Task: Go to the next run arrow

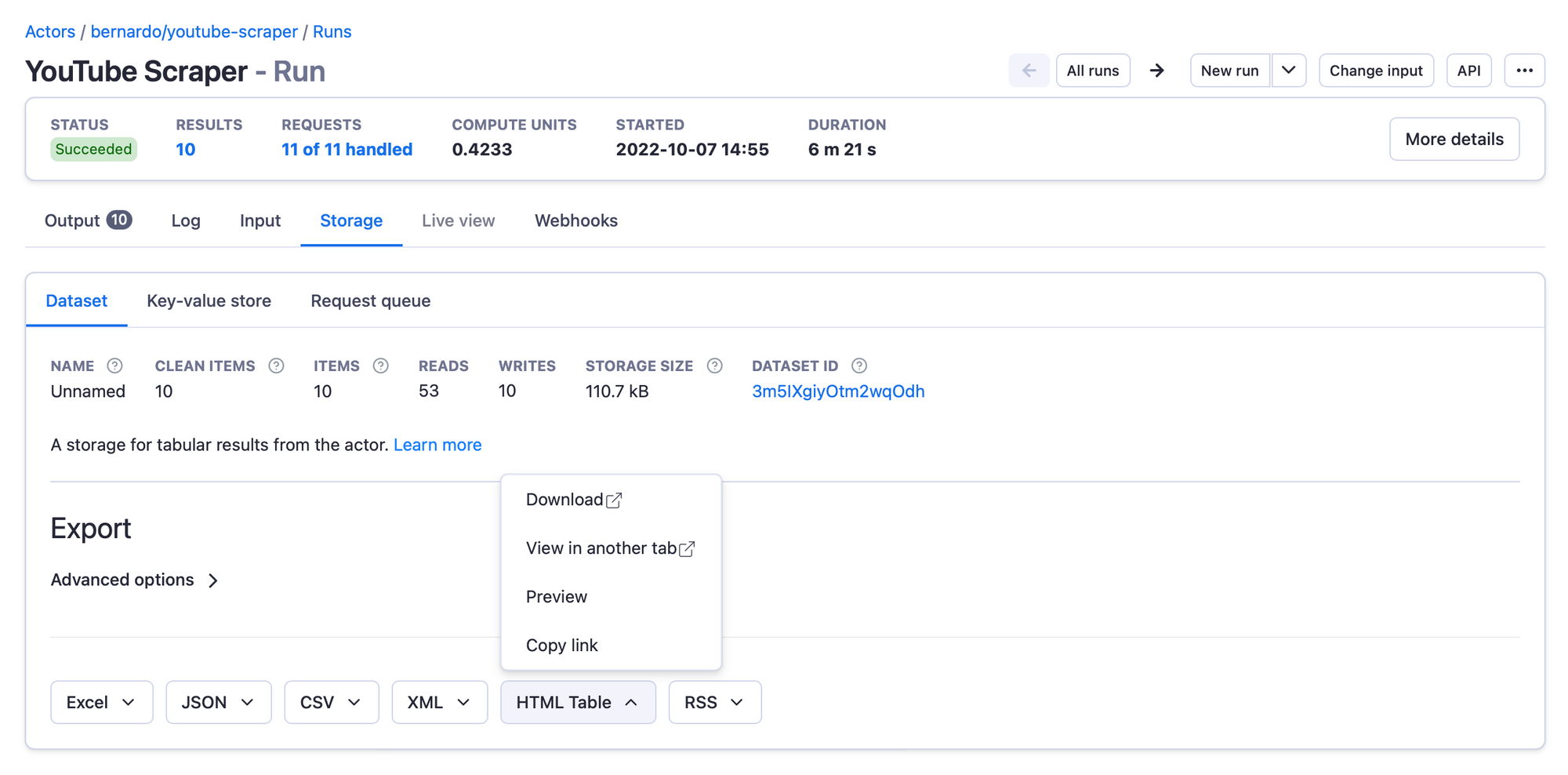Action: [1157, 71]
